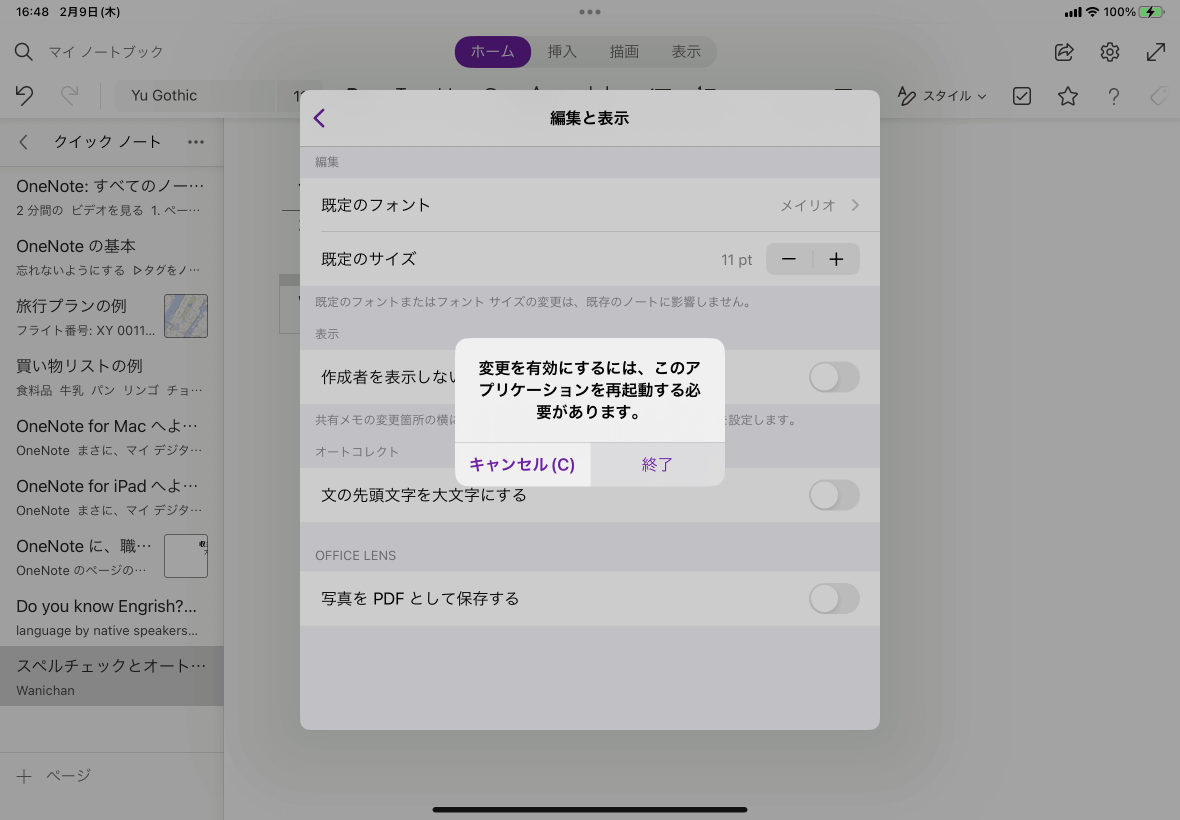This screenshot has height=820, width=1180.
Task: Toggle 作成者を表示しない switch
Action: [834, 377]
